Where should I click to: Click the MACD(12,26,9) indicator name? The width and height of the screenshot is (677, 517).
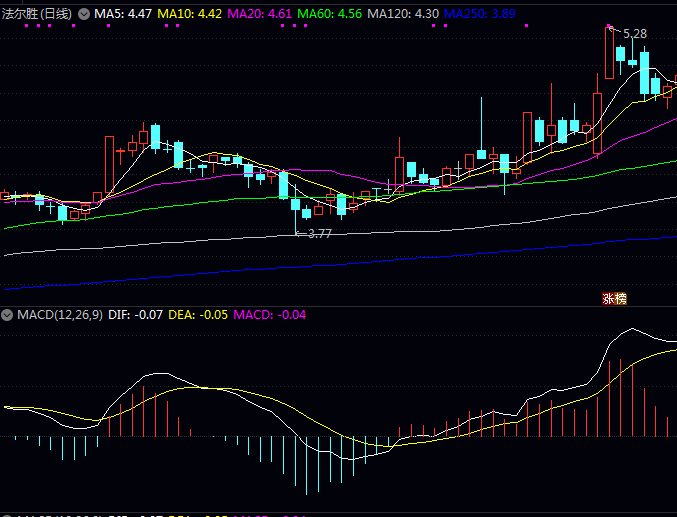[x=58, y=315]
